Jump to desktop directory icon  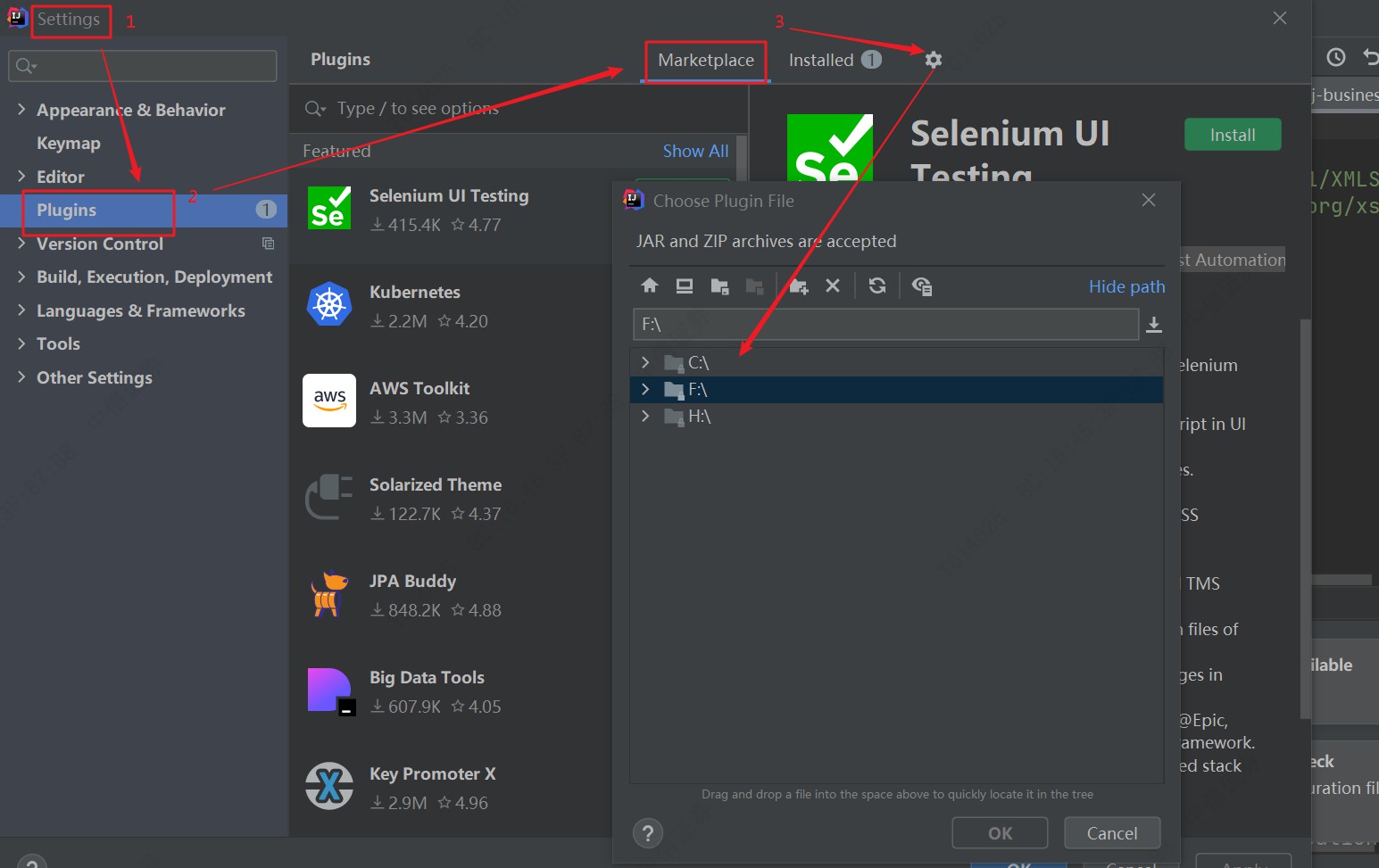click(x=685, y=285)
